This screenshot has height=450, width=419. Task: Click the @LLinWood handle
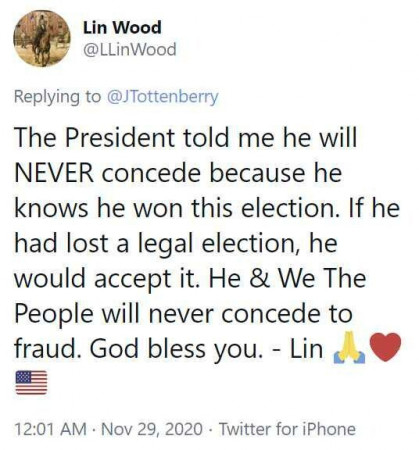tap(129, 50)
